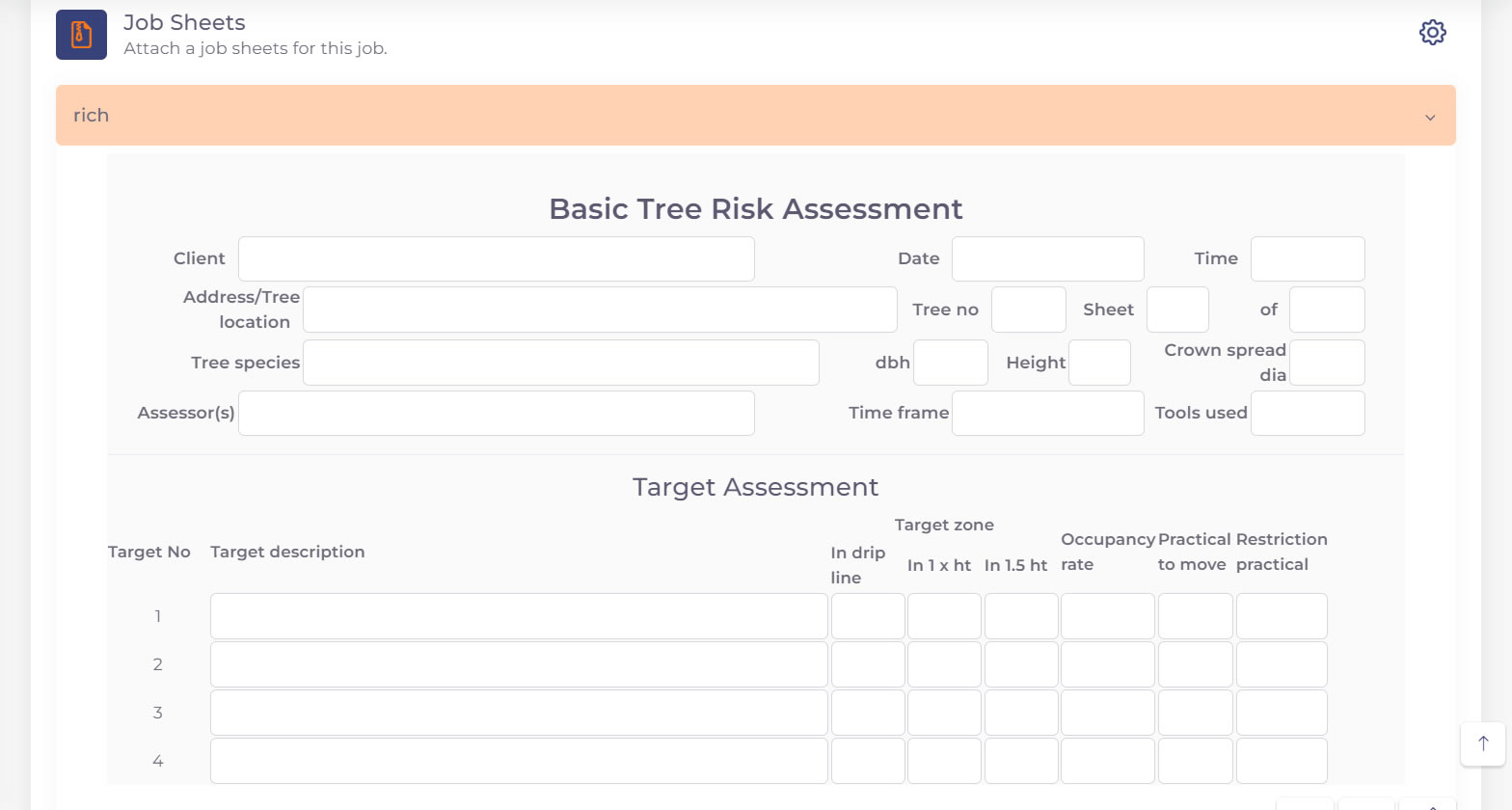Screen dimensions: 1512x810
Task: Click the Height input field
Action: 1098,363
